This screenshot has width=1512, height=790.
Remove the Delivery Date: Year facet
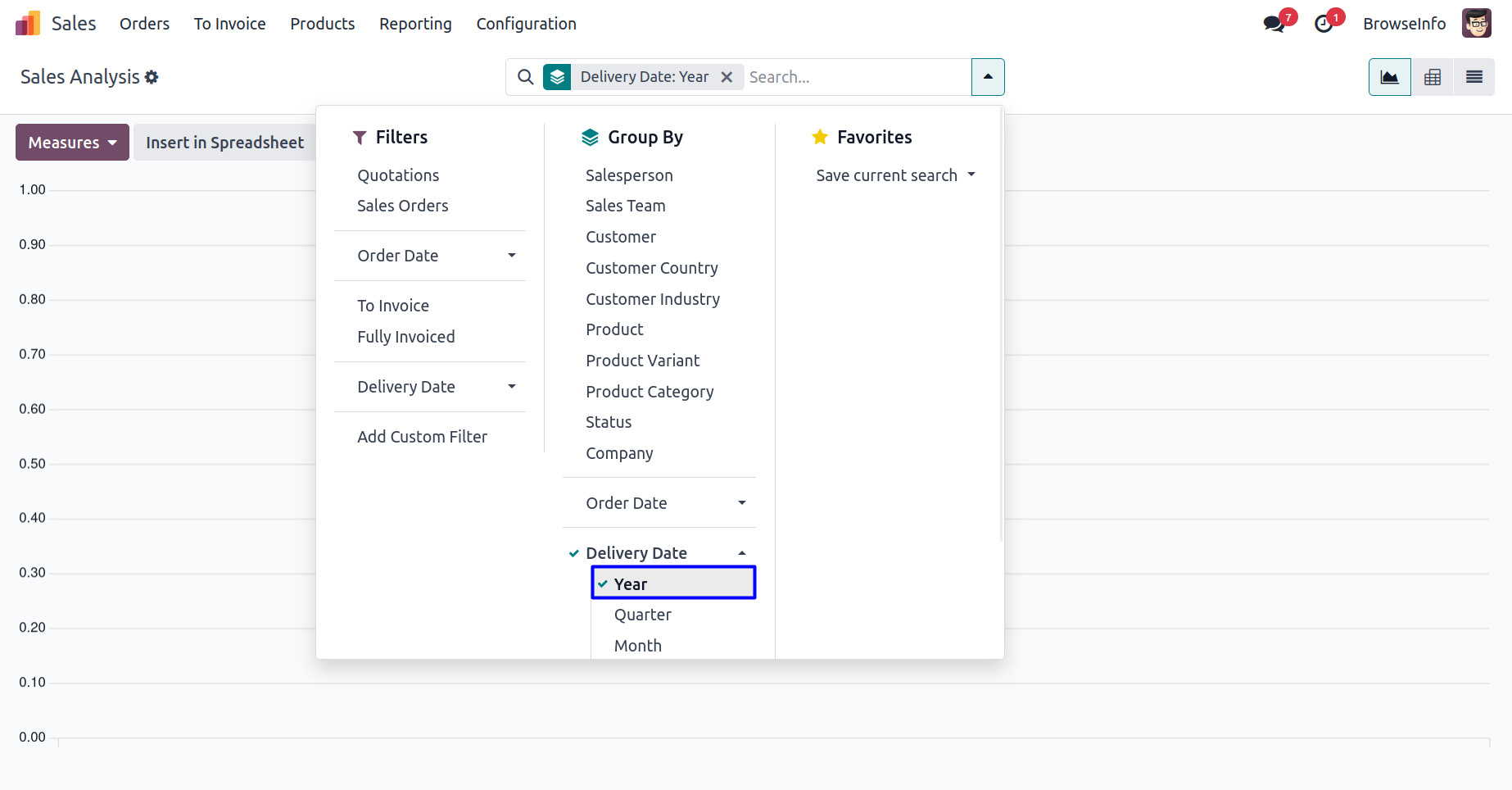[727, 77]
